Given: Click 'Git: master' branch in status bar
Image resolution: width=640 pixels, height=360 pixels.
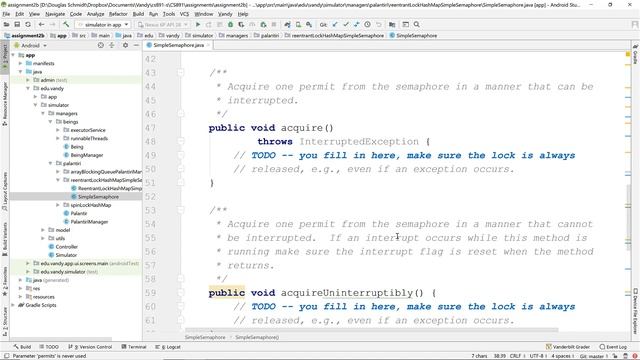Looking at the screenshot, I should coord(593,356).
